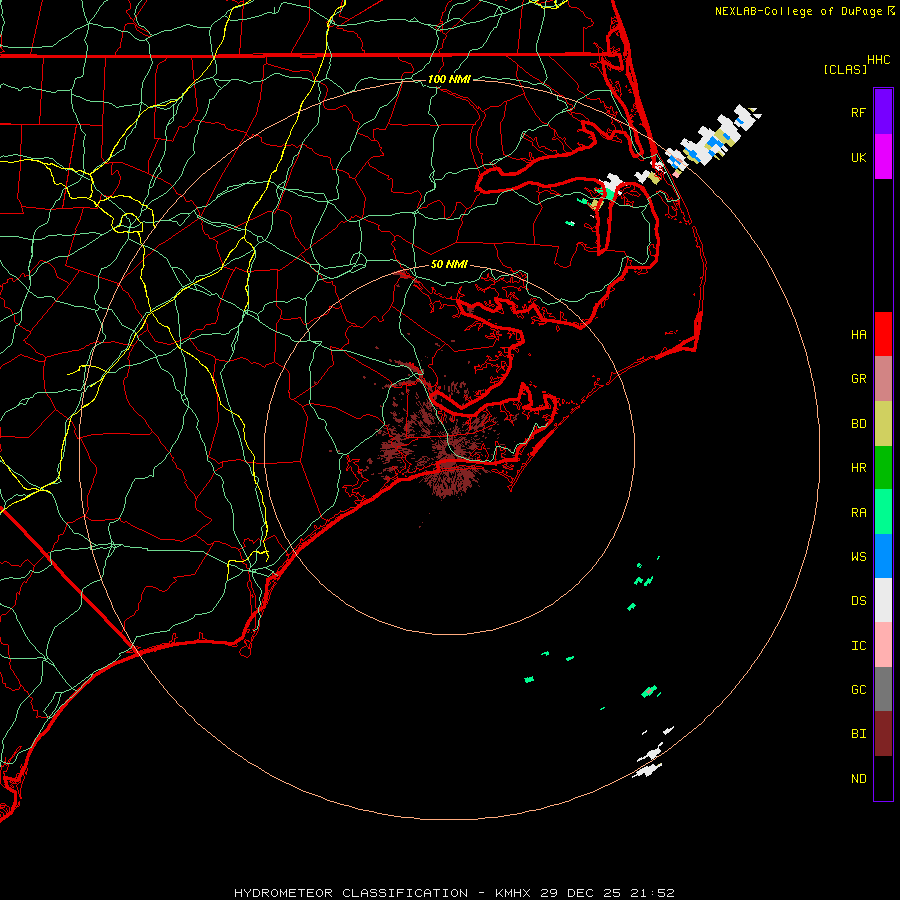
Task: Click the IC legend label
Action: pos(858,646)
